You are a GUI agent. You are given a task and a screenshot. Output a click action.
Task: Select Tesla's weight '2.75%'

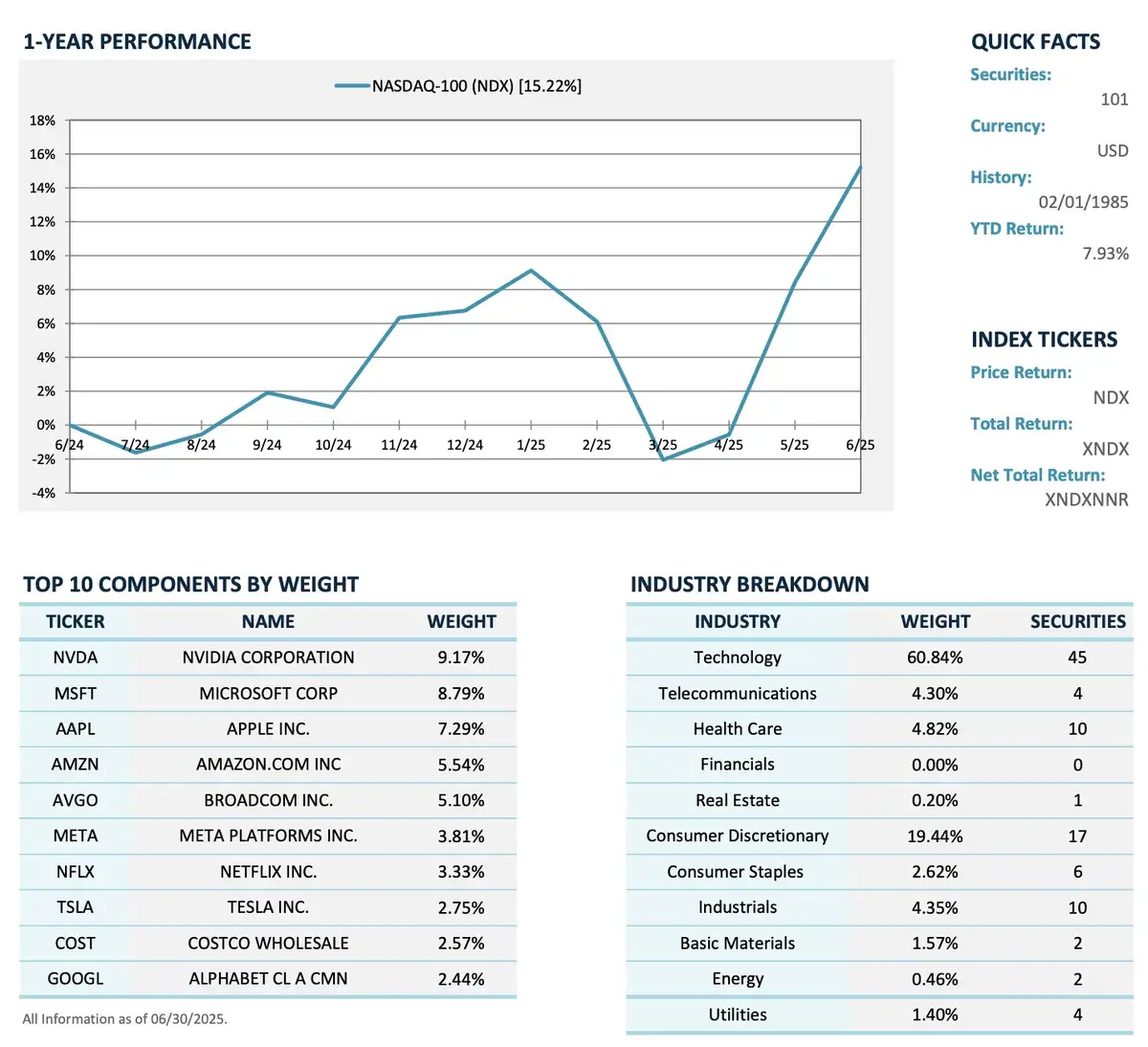click(x=461, y=908)
